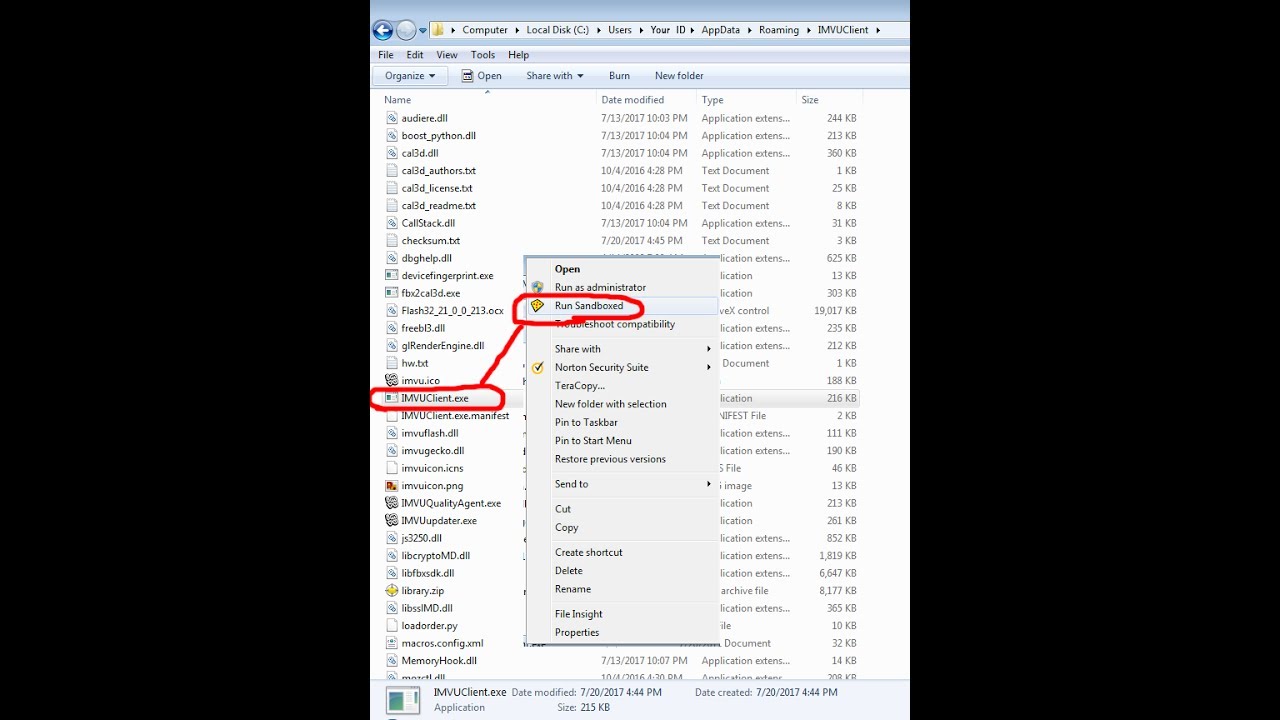Expand the Users breadcrumb arrow

640,30
